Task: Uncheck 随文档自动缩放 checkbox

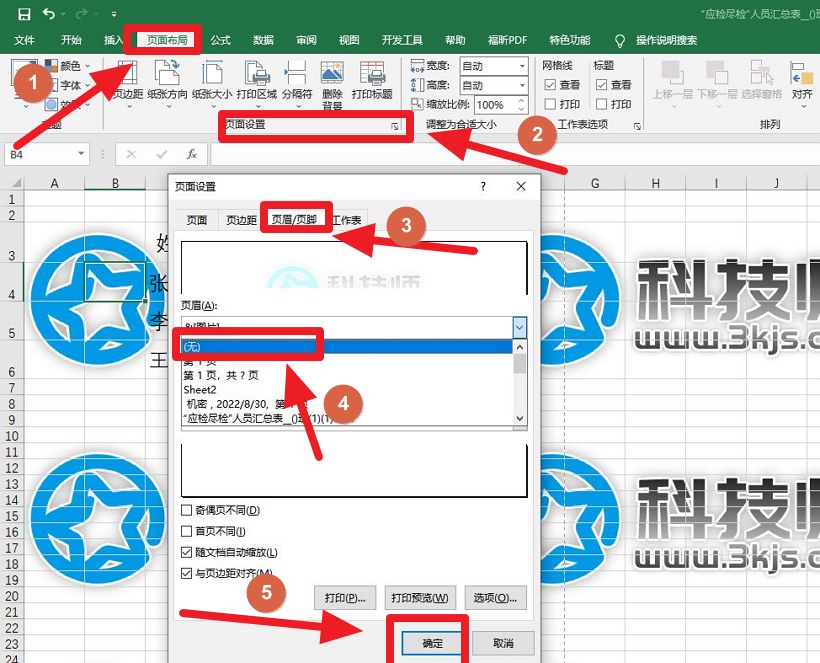Action: tap(186, 552)
